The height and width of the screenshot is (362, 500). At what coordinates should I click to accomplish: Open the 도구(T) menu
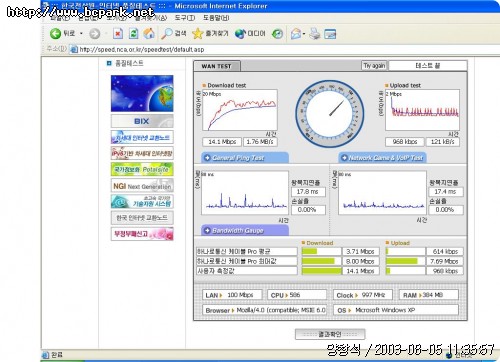tap(185, 18)
